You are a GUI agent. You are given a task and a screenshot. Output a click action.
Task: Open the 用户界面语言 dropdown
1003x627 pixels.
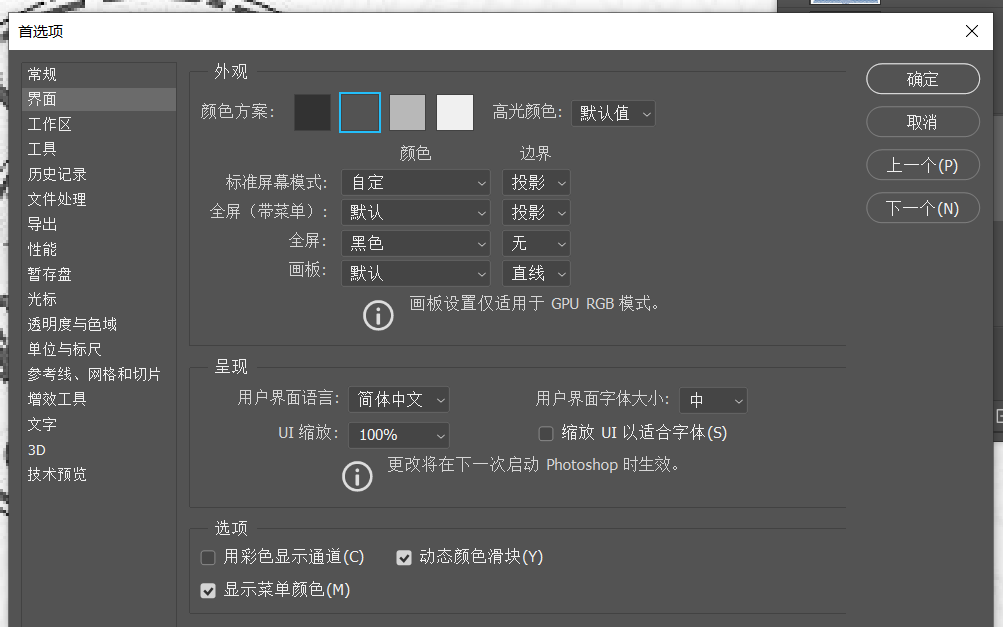[398, 399]
